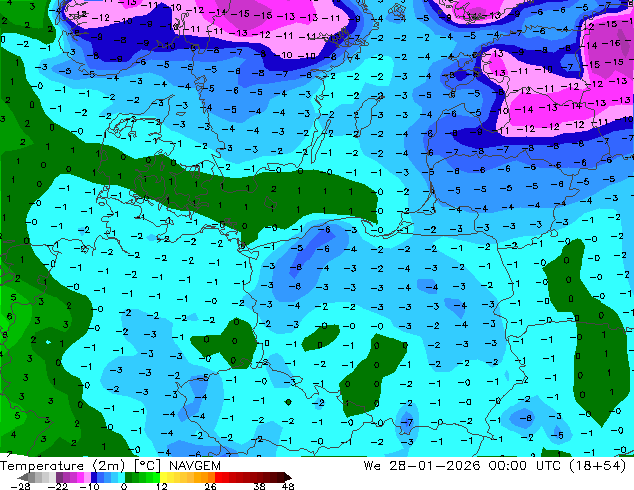
Task: Click the '-28' color scale label
Action: [20, 486]
